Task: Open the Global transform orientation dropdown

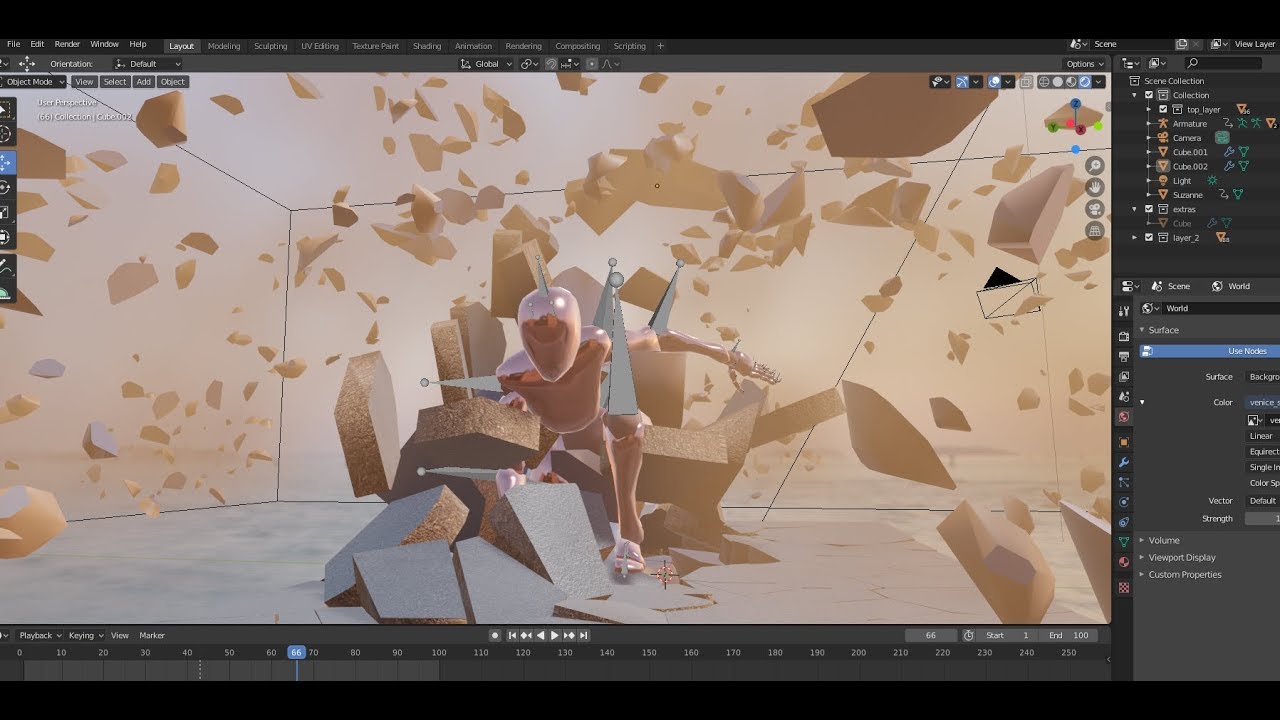Action: (x=487, y=64)
